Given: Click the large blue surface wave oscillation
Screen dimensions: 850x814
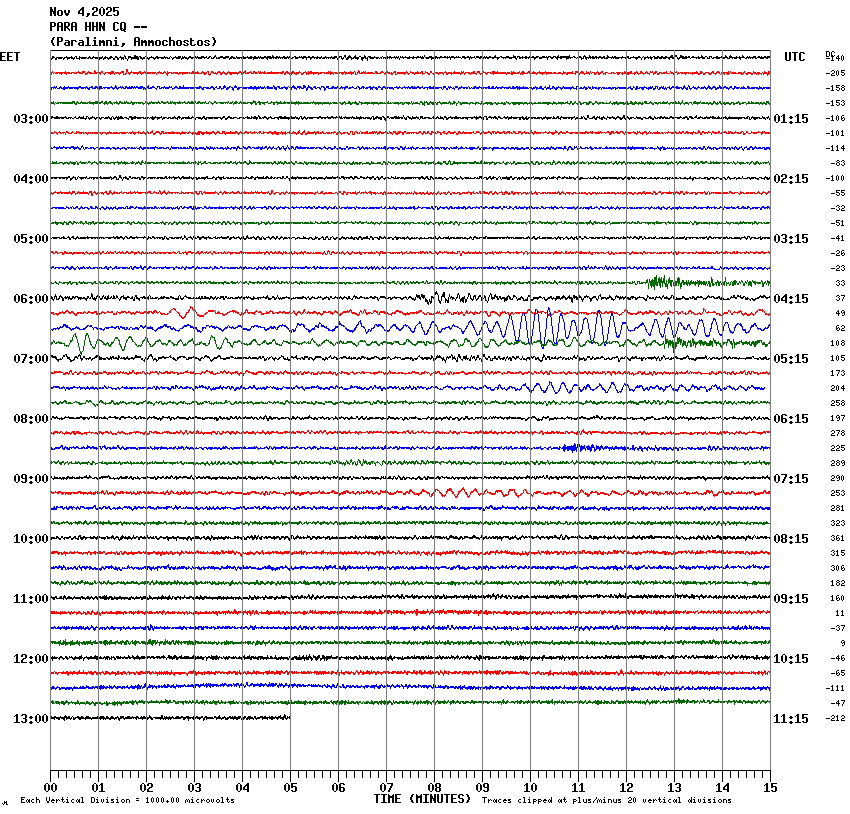Looking at the screenshot, I should point(540,327).
